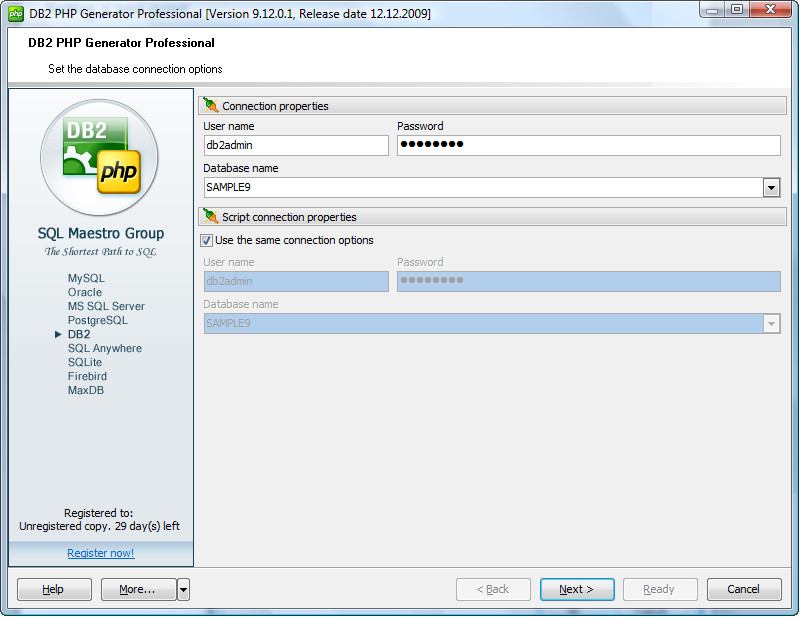Open the Database name dropdown for SAMPLE9

click(771, 188)
